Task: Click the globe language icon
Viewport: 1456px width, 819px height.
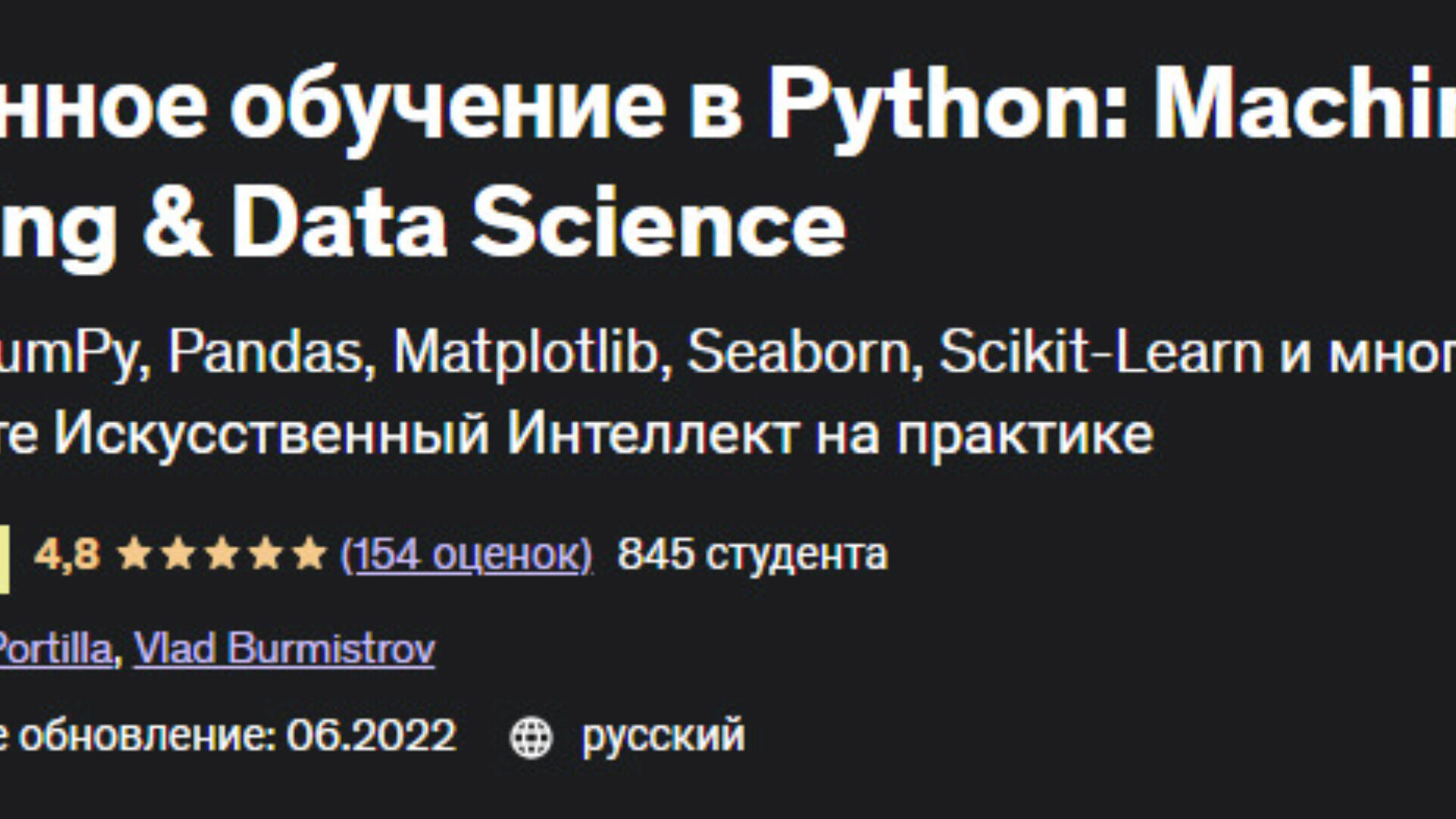Action: tap(531, 736)
